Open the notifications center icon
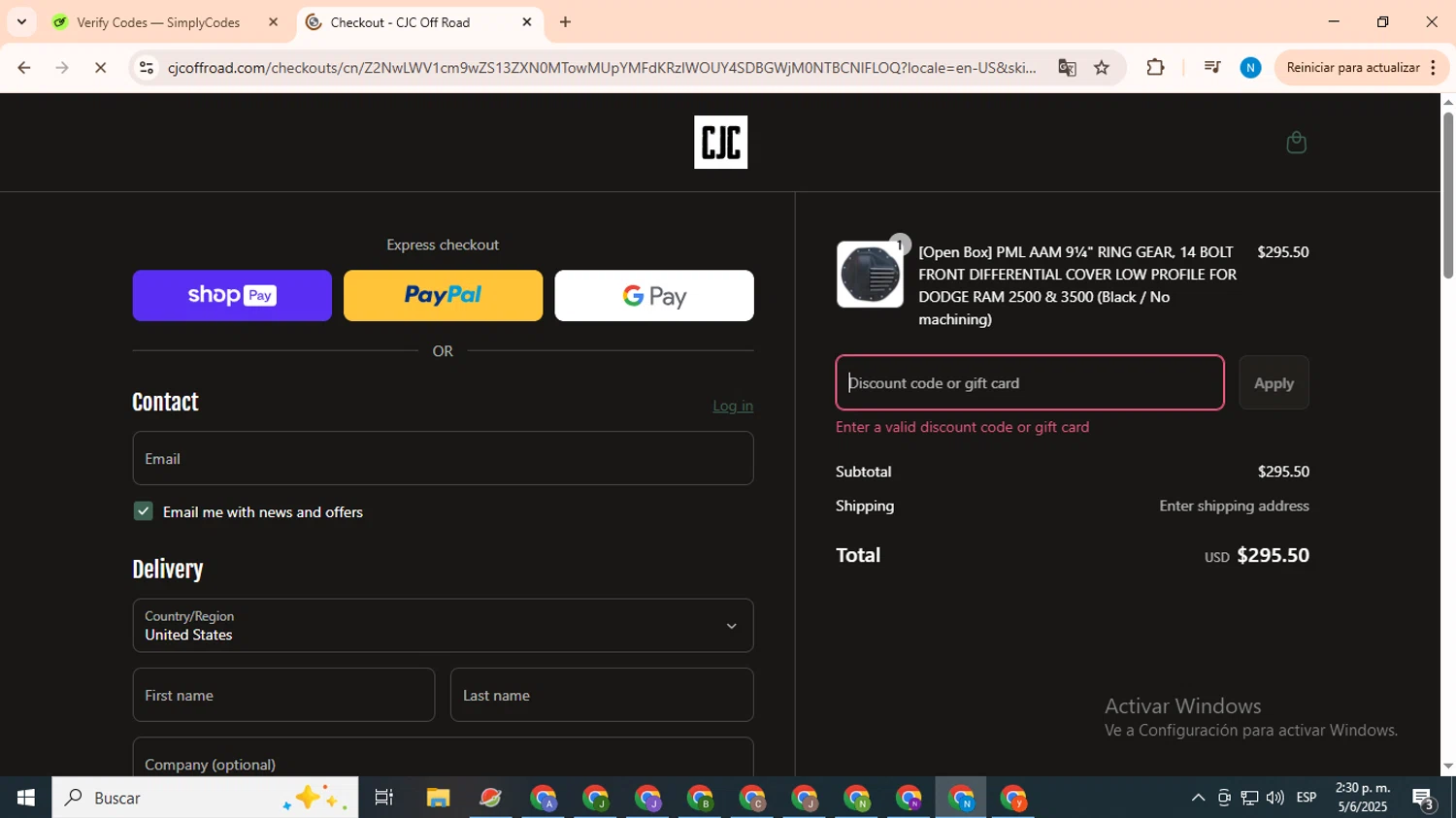 pos(1424,799)
